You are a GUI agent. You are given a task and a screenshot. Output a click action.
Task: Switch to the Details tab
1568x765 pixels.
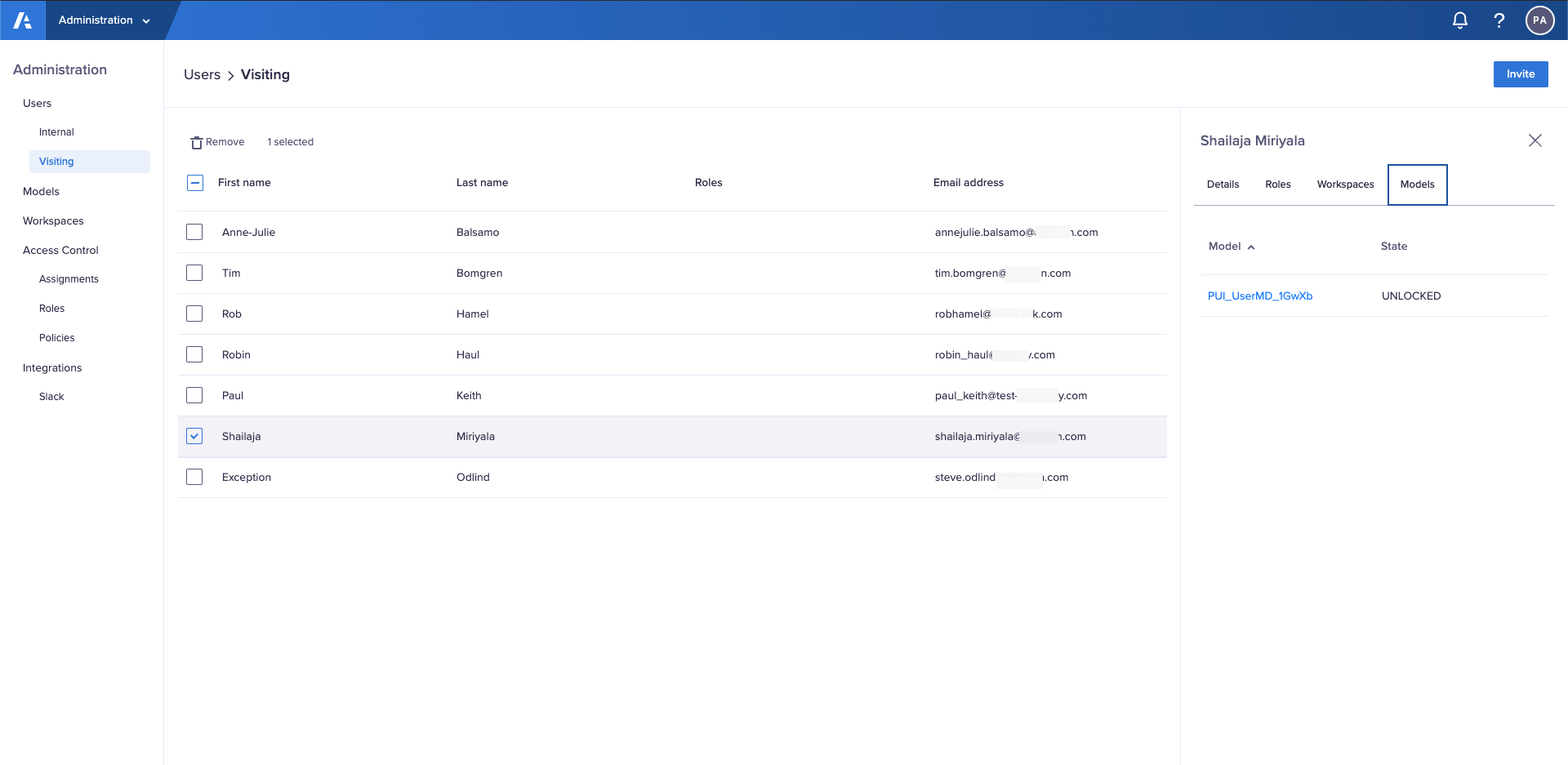click(1223, 184)
